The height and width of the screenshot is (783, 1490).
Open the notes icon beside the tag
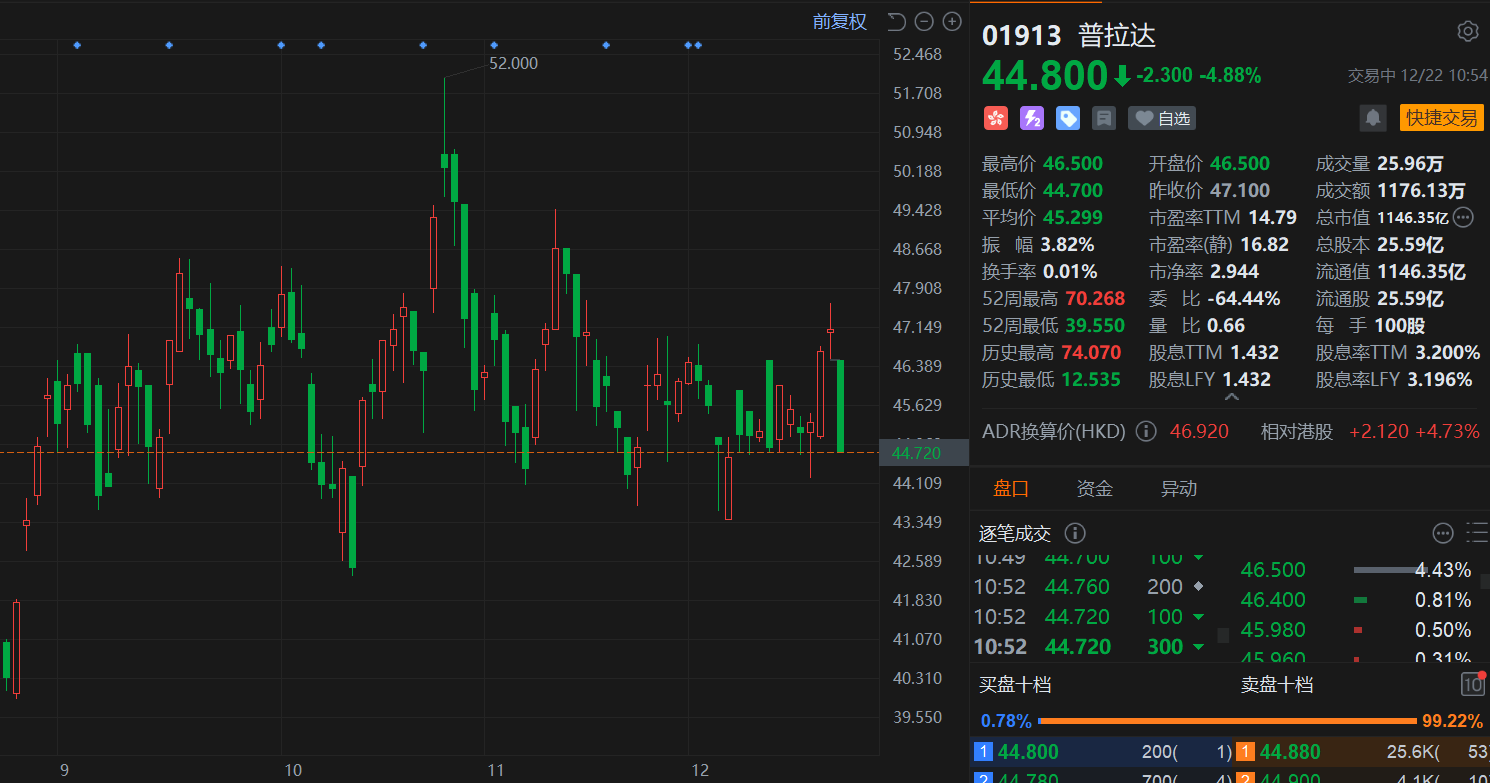1104,118
